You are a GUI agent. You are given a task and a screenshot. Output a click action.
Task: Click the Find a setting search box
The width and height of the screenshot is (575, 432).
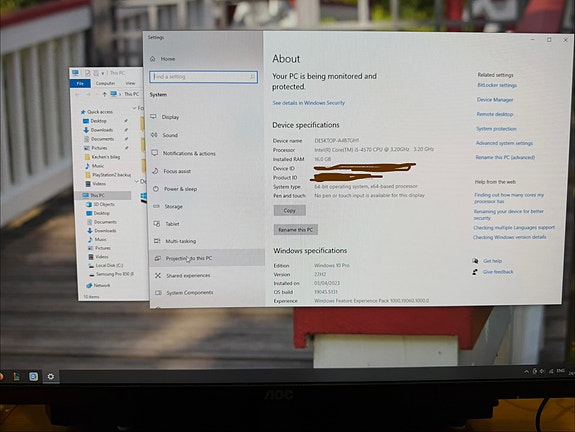coord(203,77)
